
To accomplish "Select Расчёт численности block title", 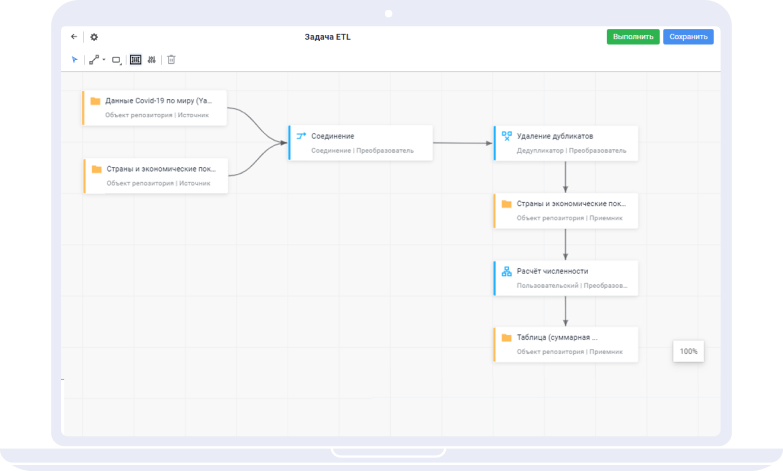I will coord(552,271).
